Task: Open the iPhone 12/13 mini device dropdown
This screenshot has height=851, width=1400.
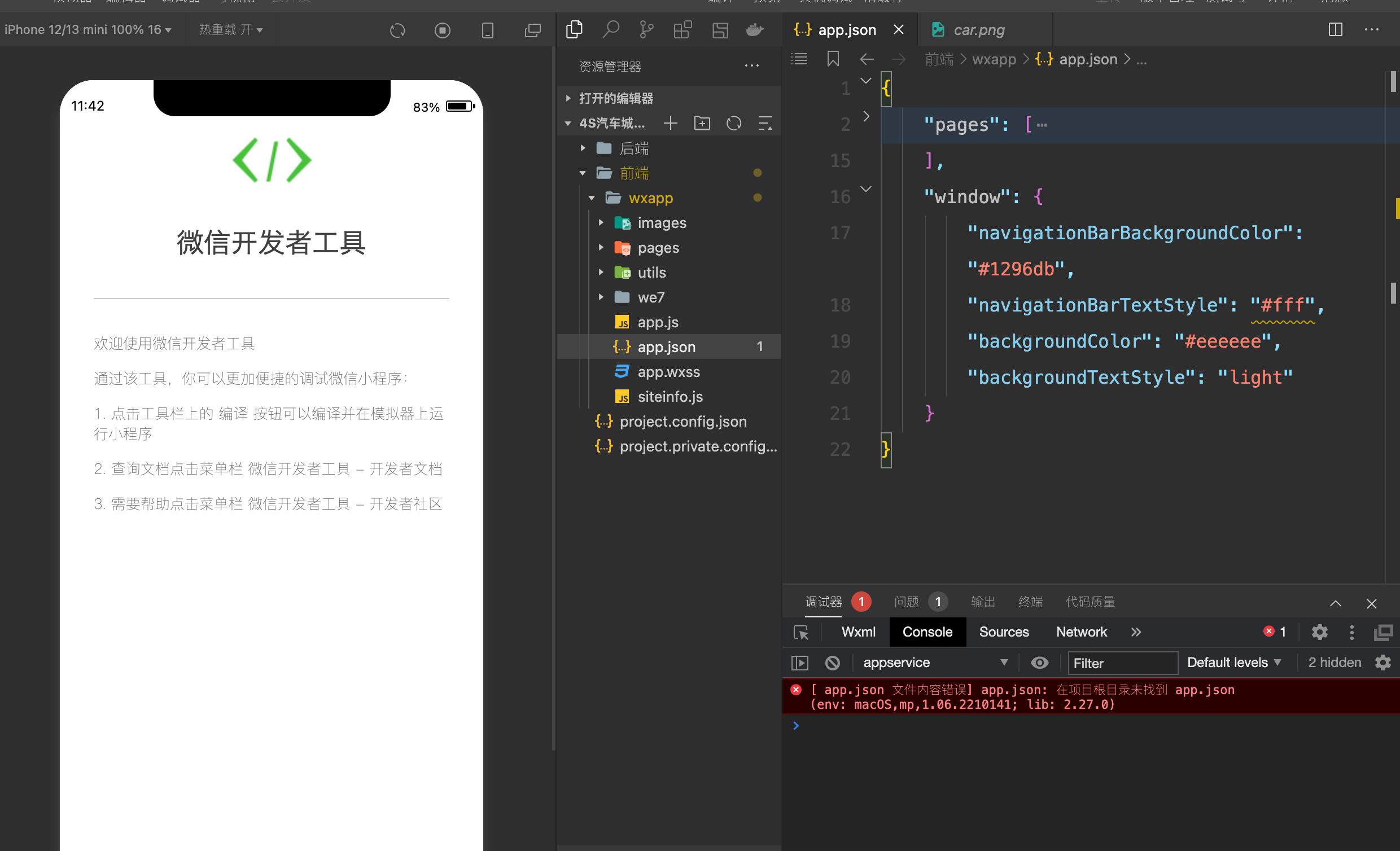Action: [x=88, y=29]
